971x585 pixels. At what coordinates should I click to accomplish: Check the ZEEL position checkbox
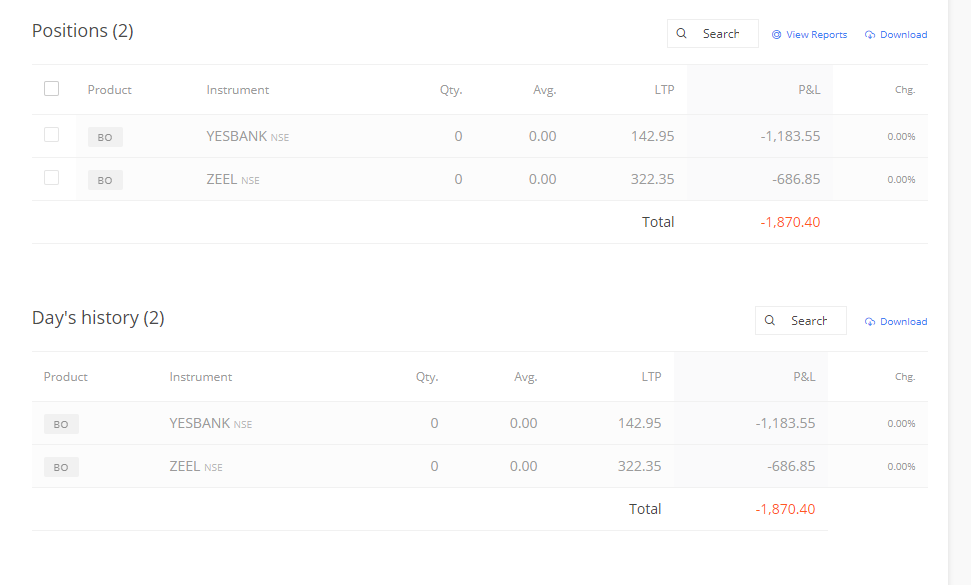[x=51, y=178]
